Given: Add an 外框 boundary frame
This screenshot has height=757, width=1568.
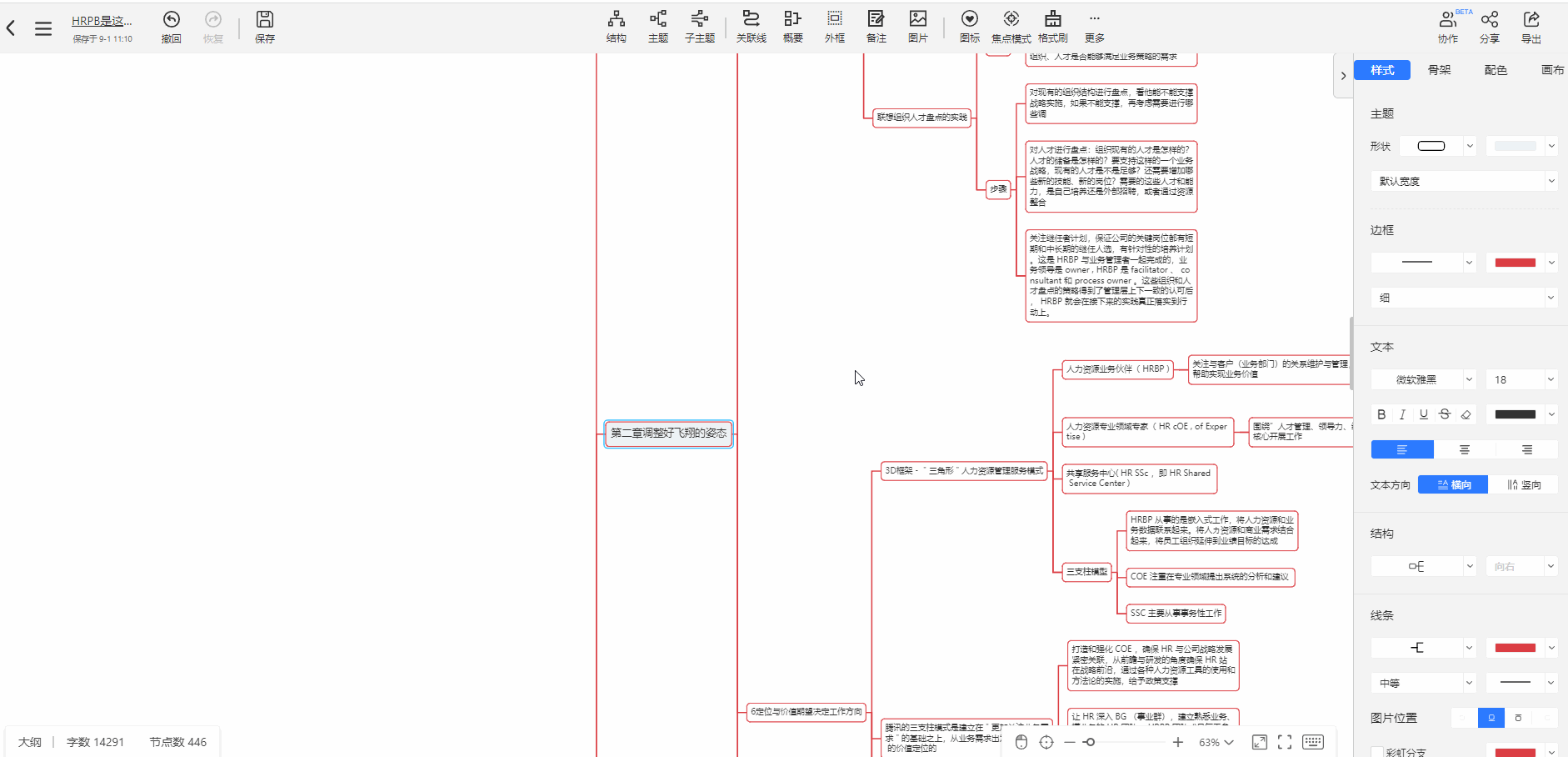Looking at the screenshot, I should pyautogui.click(x=835, y=27).
